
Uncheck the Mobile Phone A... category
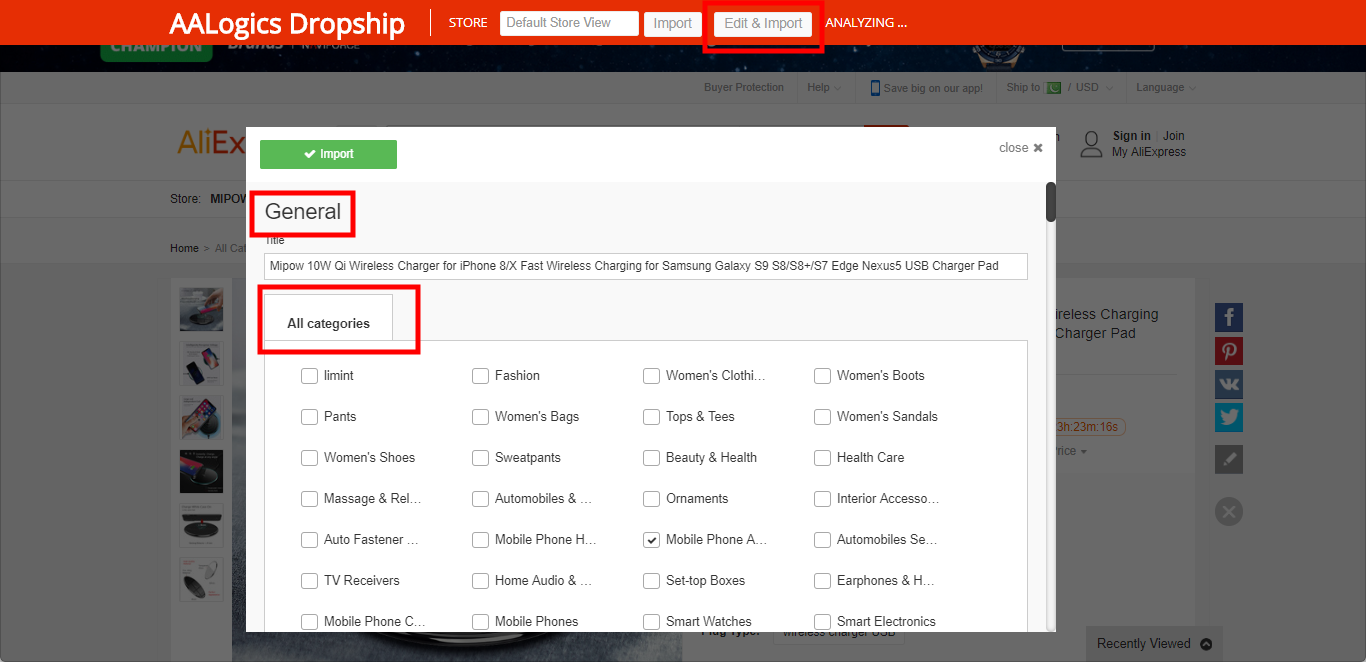click(x=651, y=540)
